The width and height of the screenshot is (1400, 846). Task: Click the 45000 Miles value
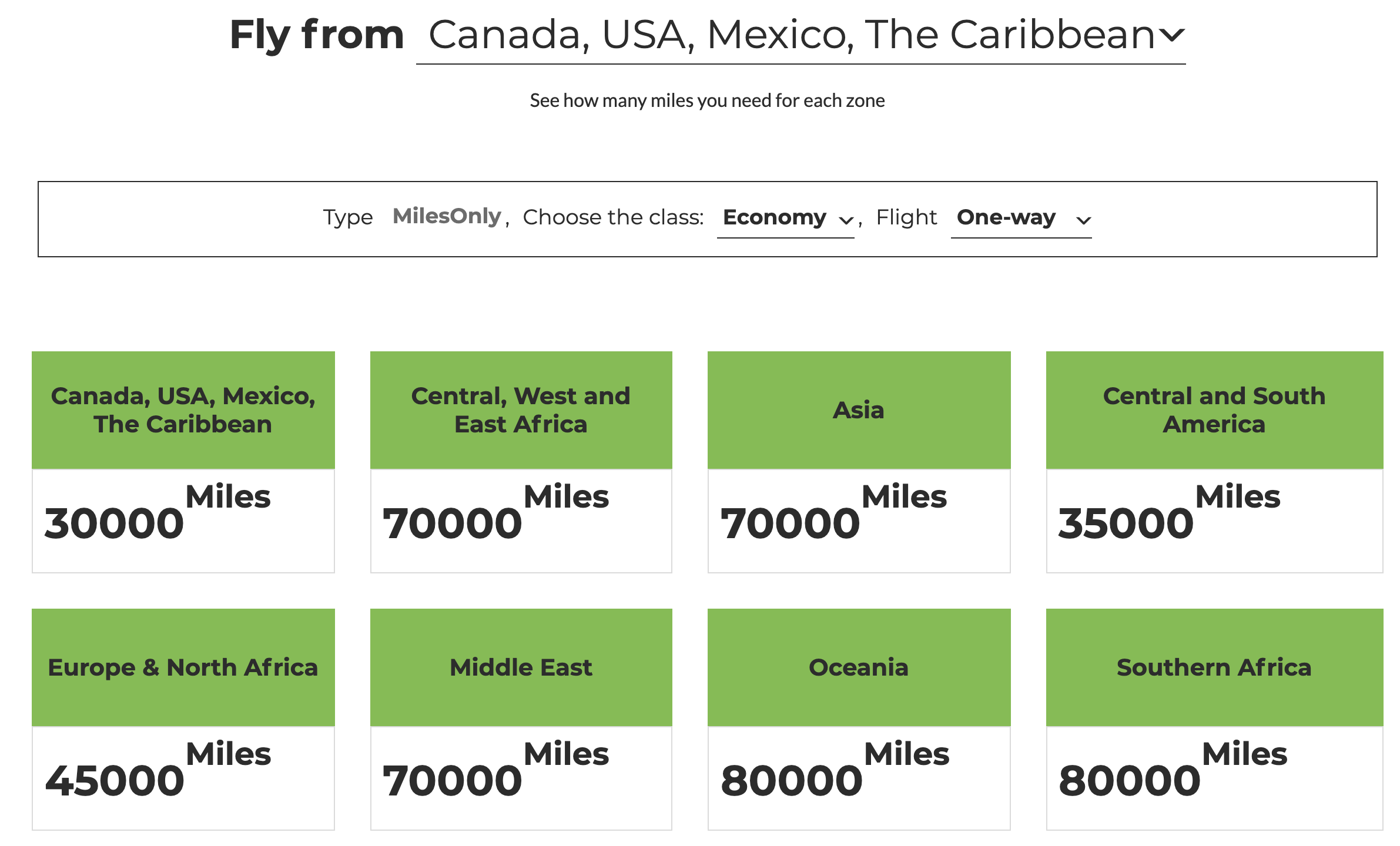click(x=115, y=780)
